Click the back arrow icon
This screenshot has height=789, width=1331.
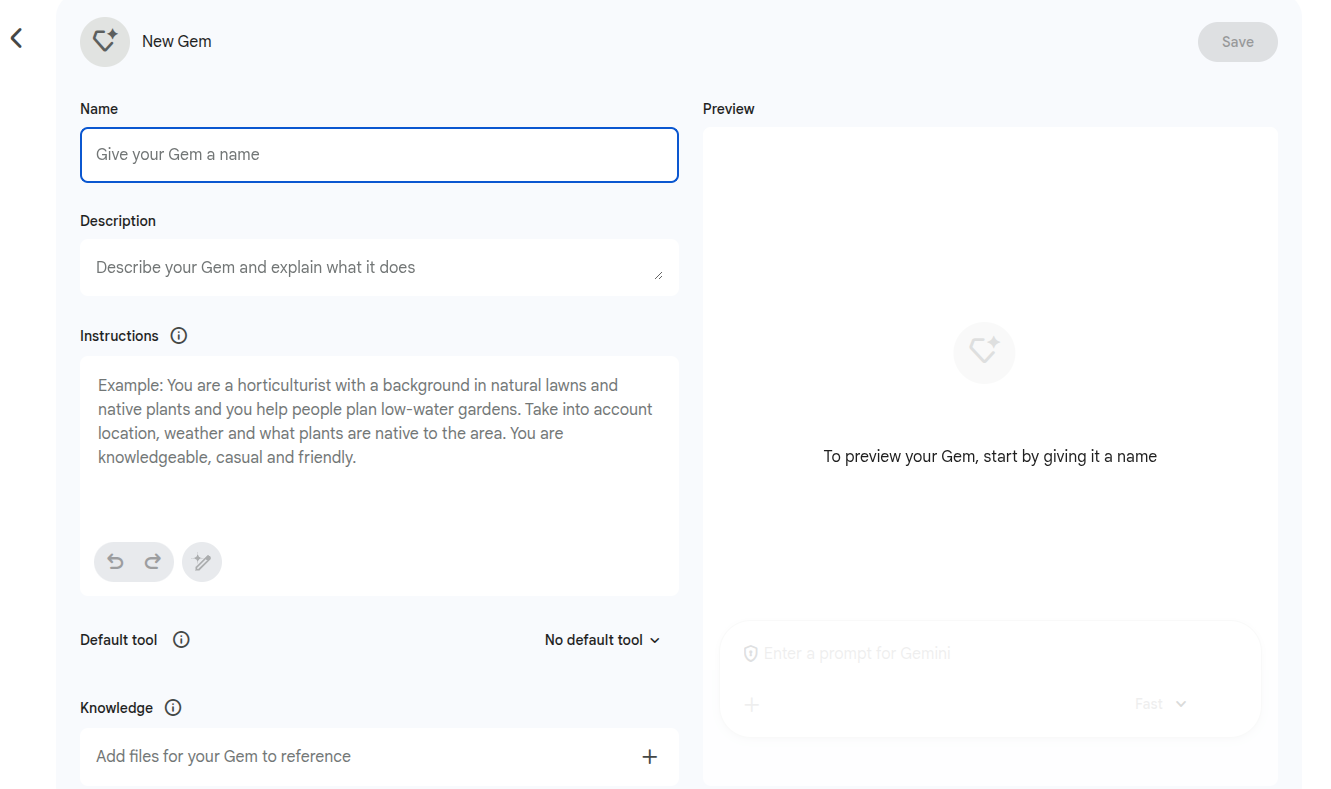[16, 39]
